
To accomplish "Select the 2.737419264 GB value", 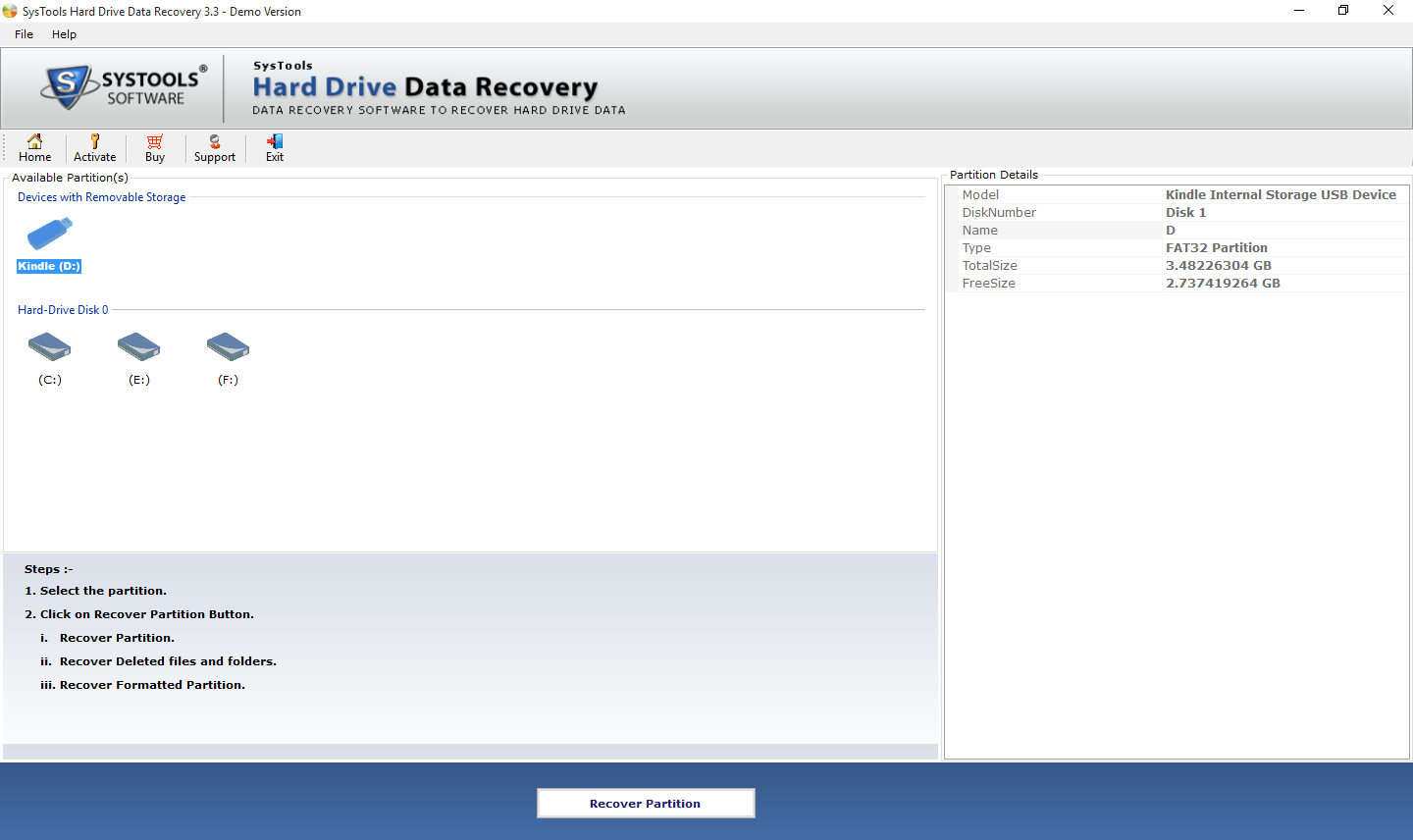I will pos(1223,283).
